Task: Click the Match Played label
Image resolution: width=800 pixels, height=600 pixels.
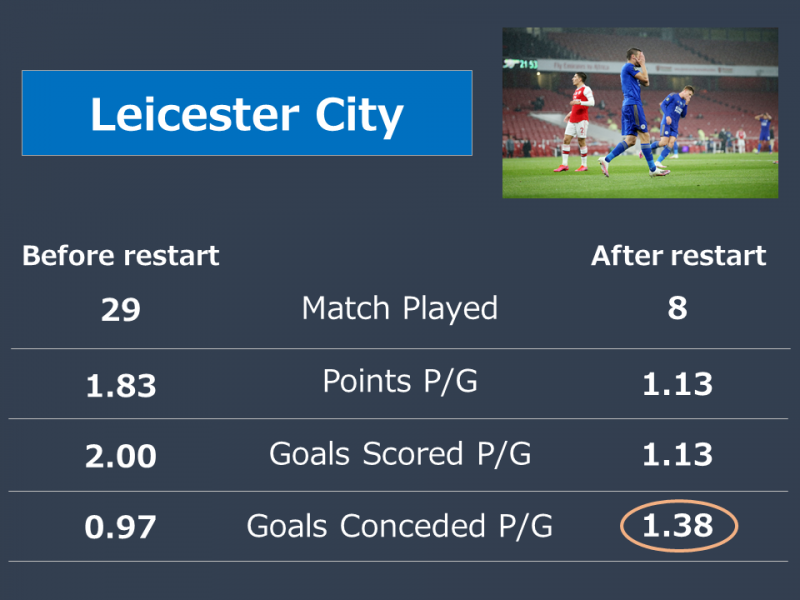Action: (399, 308)
